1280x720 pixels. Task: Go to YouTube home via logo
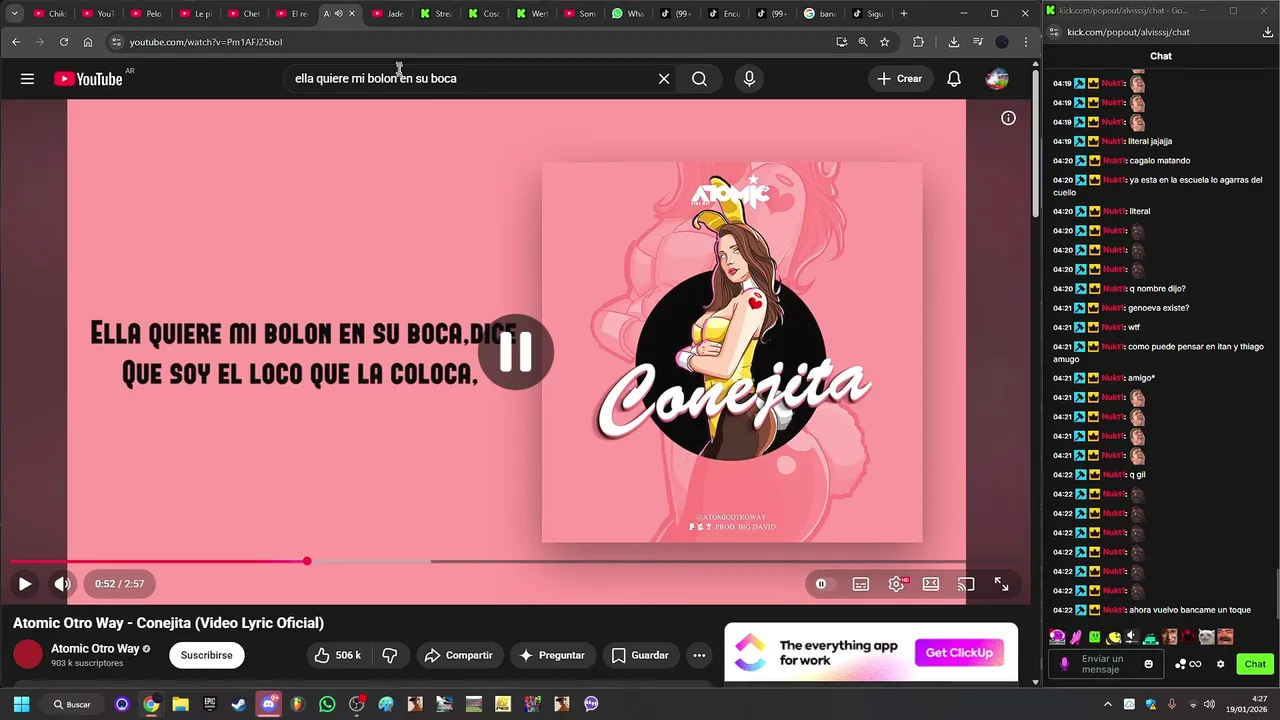pos(89,79)
